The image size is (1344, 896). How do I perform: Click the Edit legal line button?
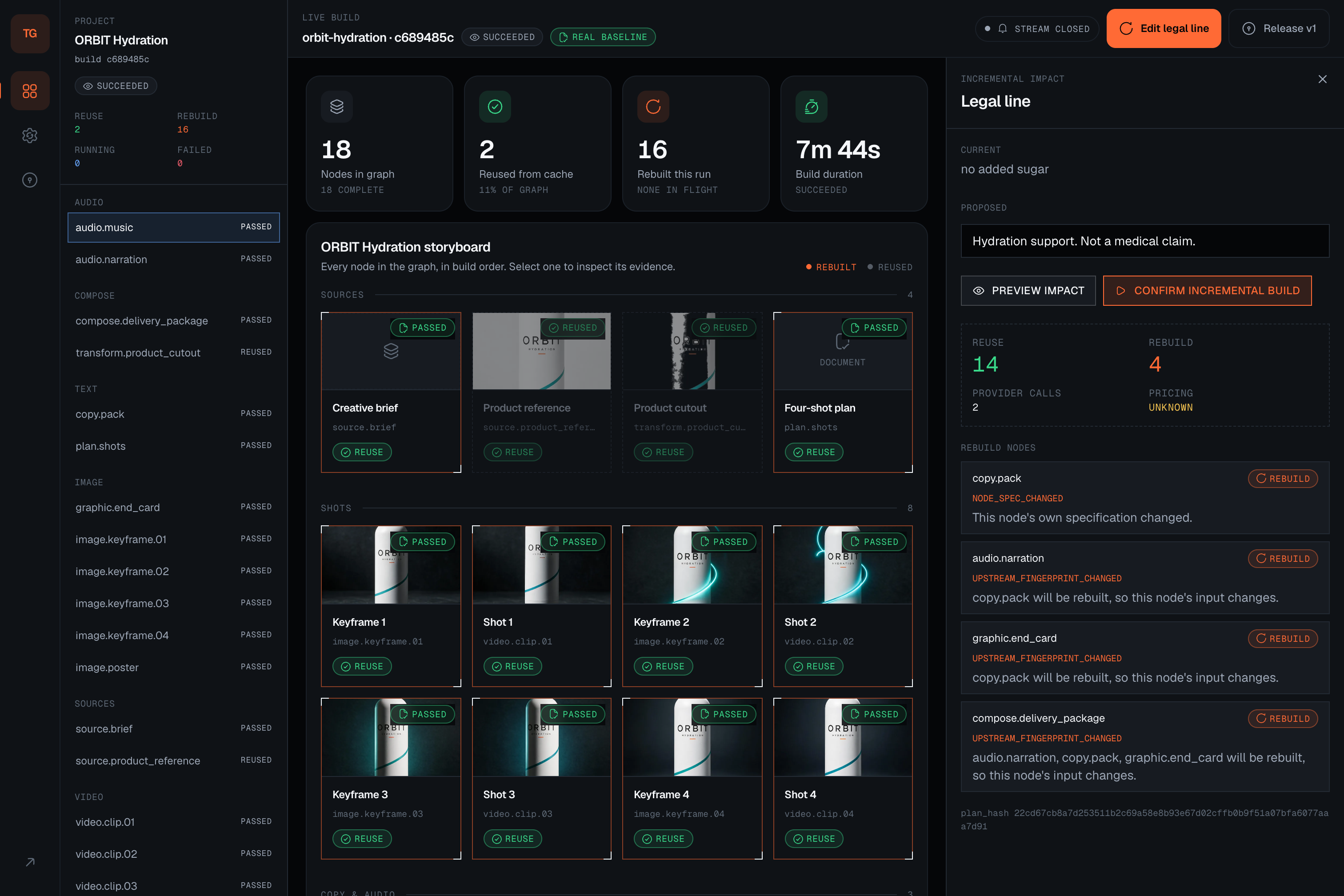pos(1164,28)
